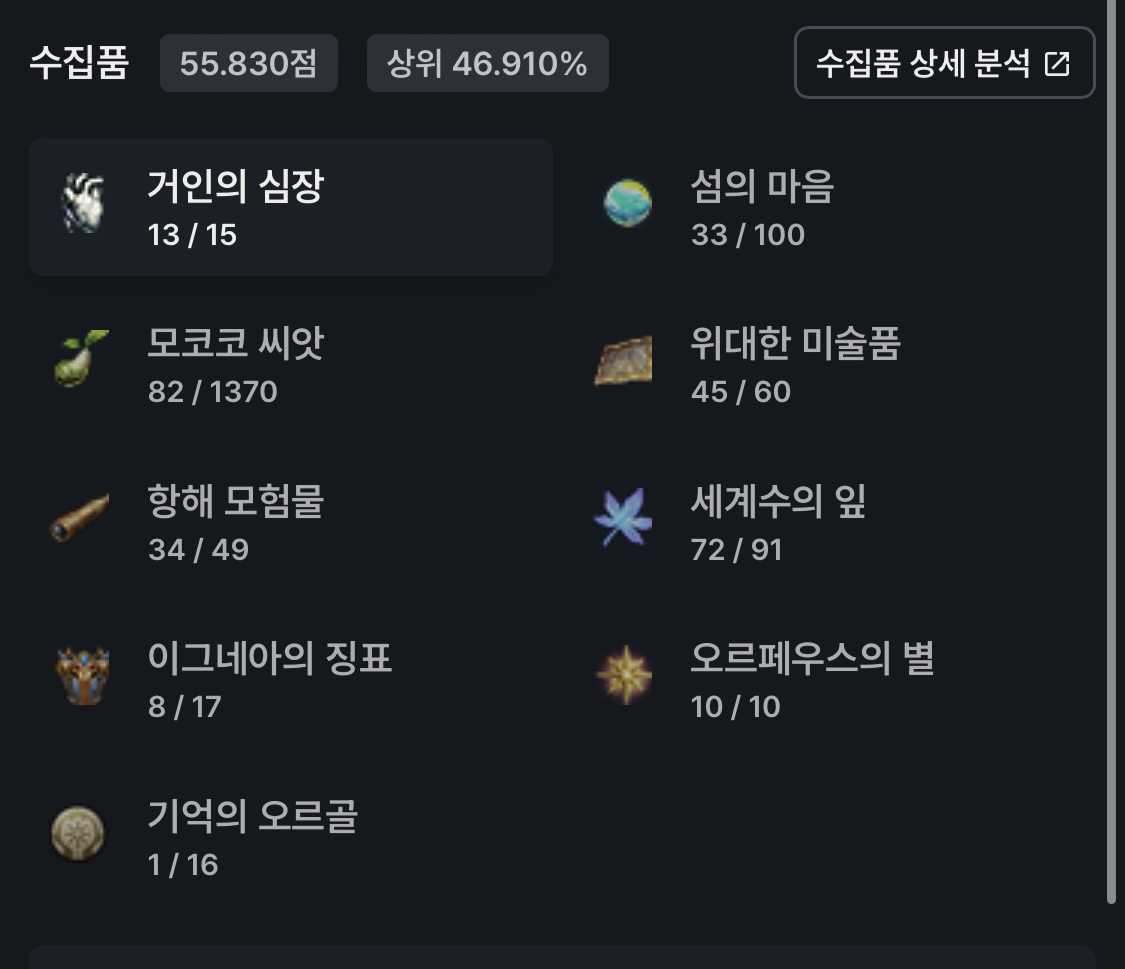1125x969 pixels.
Task: Click the 55.830점 score badge
Action: pyautogui.click(x=248, y=64)
